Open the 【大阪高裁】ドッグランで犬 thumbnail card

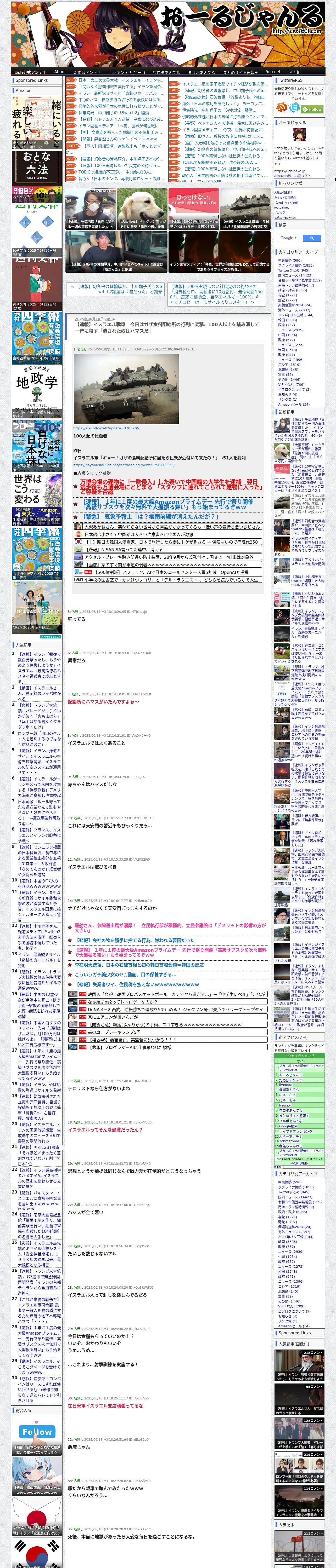(142, 209)
